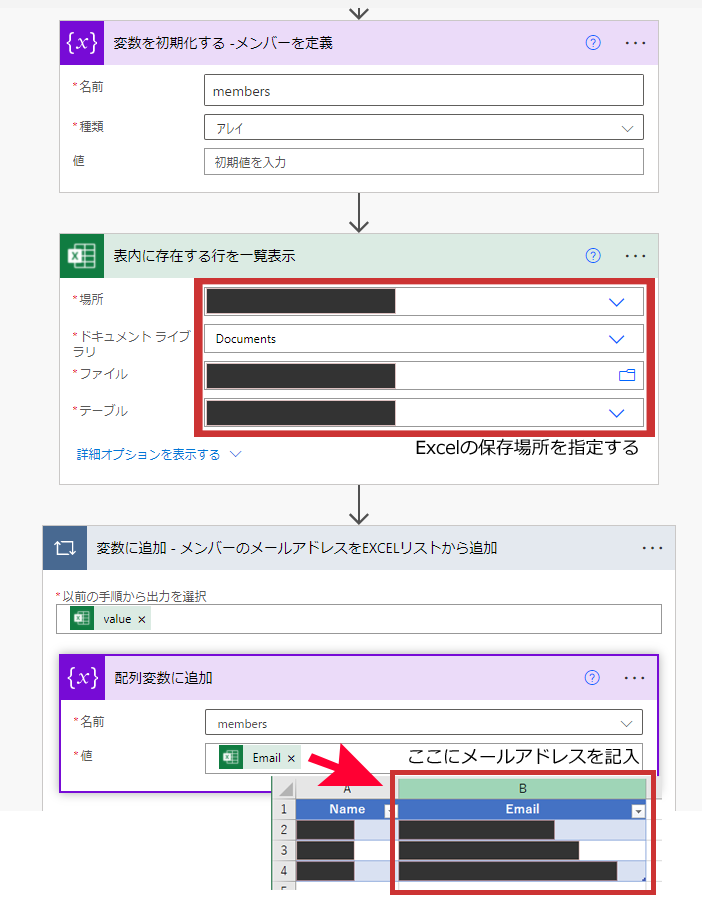Open the more options menu for 配列変数に追加
Image resolution: width=702 pixels, height=900 pixels.
pos(634,678)
